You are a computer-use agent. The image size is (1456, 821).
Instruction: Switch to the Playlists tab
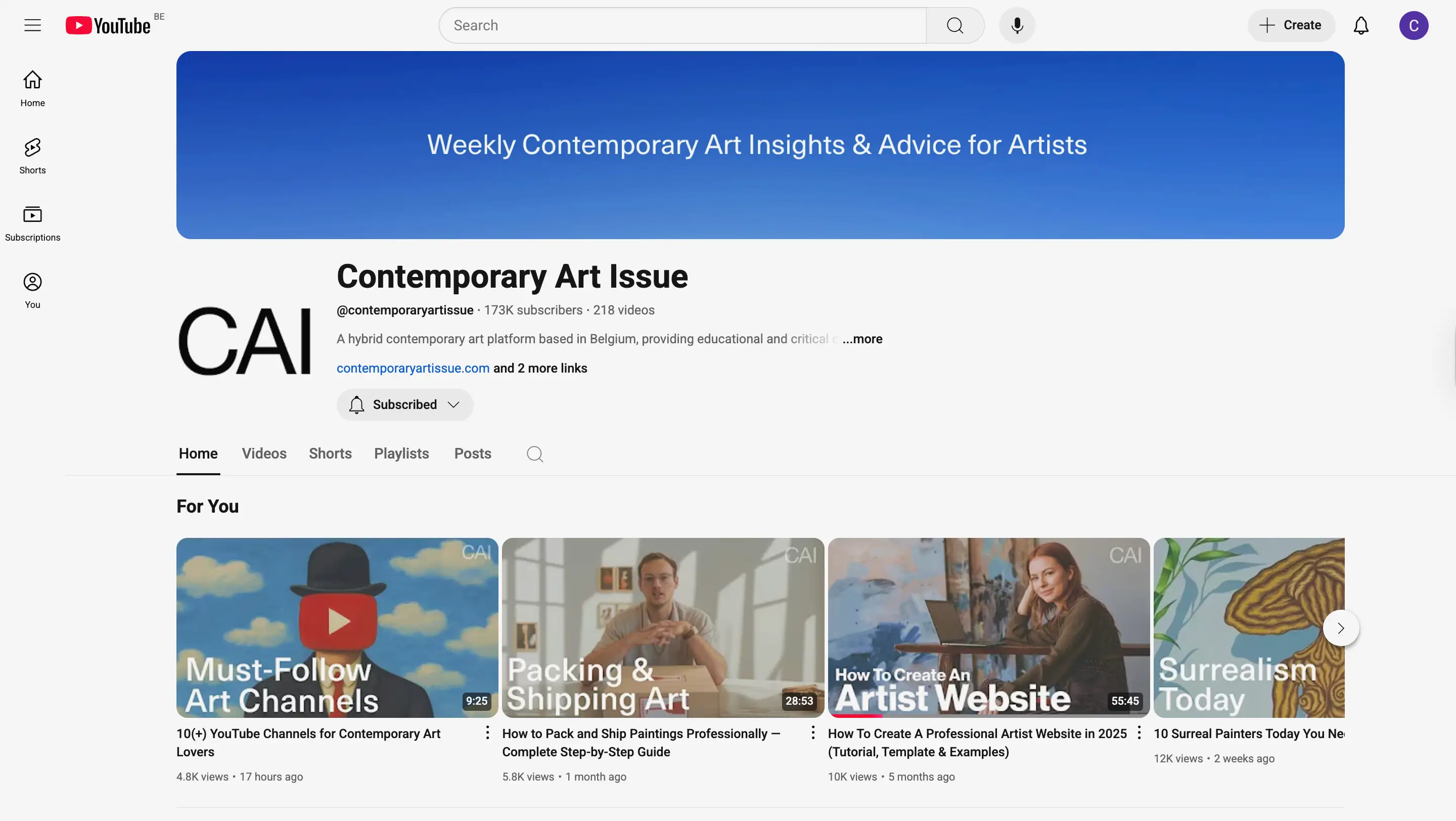pyautogui.click(x=401, y=454)
